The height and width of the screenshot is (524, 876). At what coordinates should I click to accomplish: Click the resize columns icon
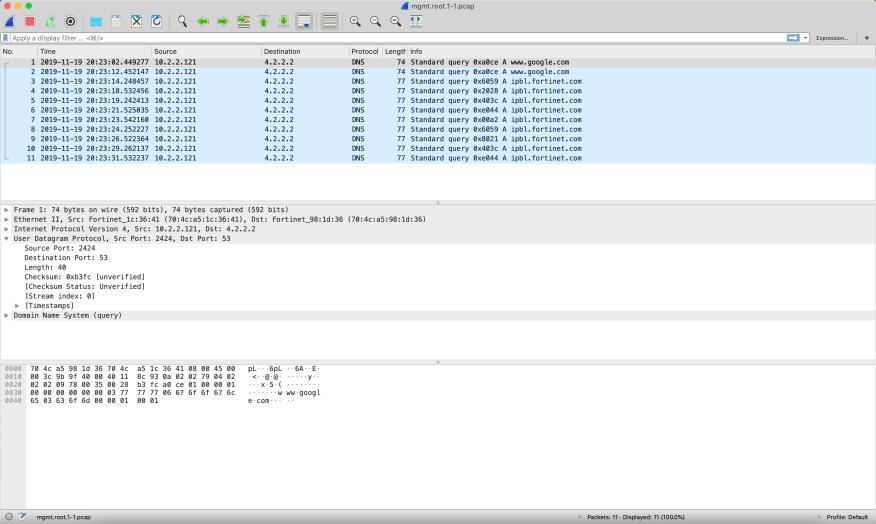416,21
